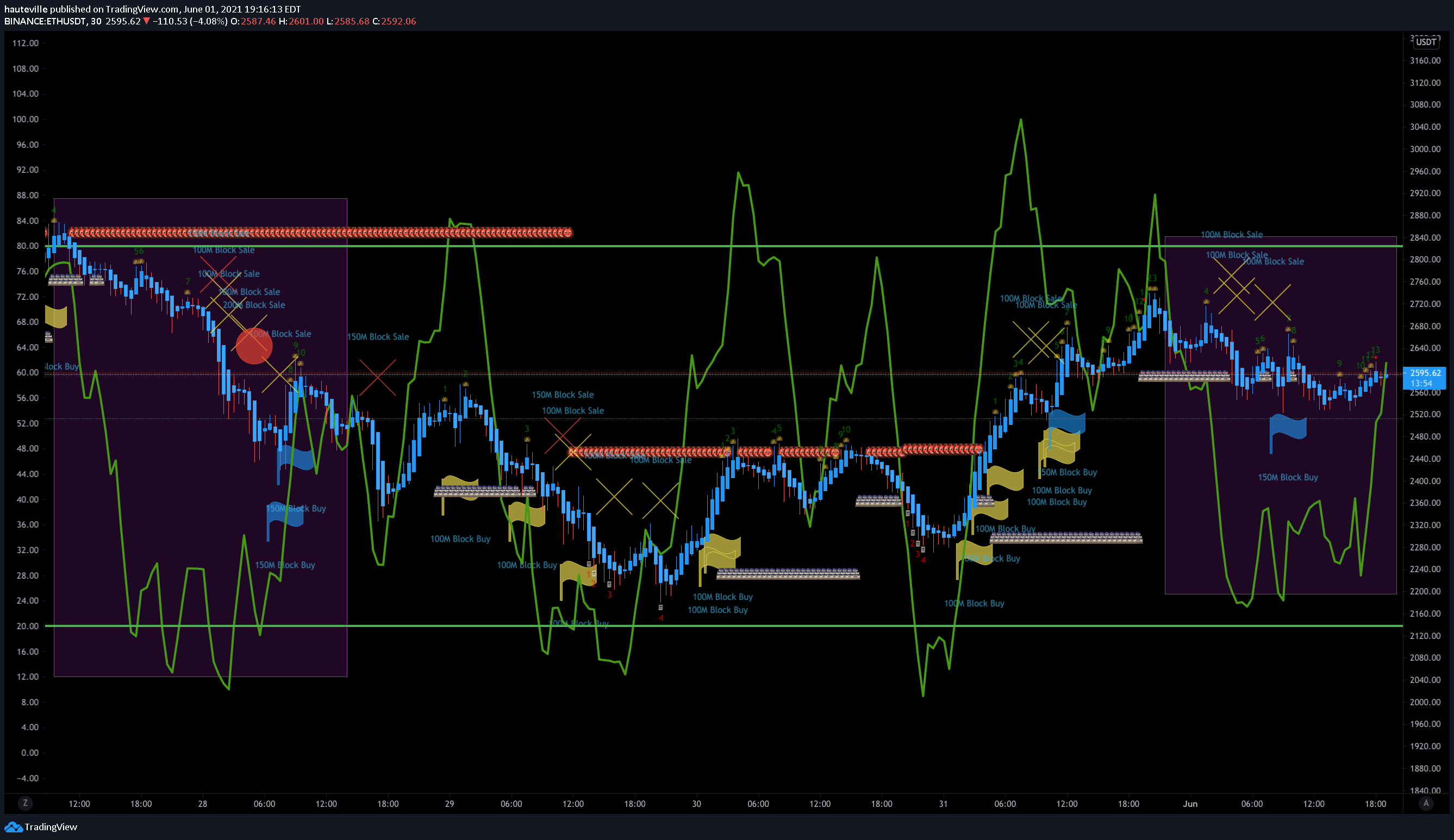The width and height of the screenshot is (1454, 840).
Task: Click the '30' date label on time axis
Action: 696,804
